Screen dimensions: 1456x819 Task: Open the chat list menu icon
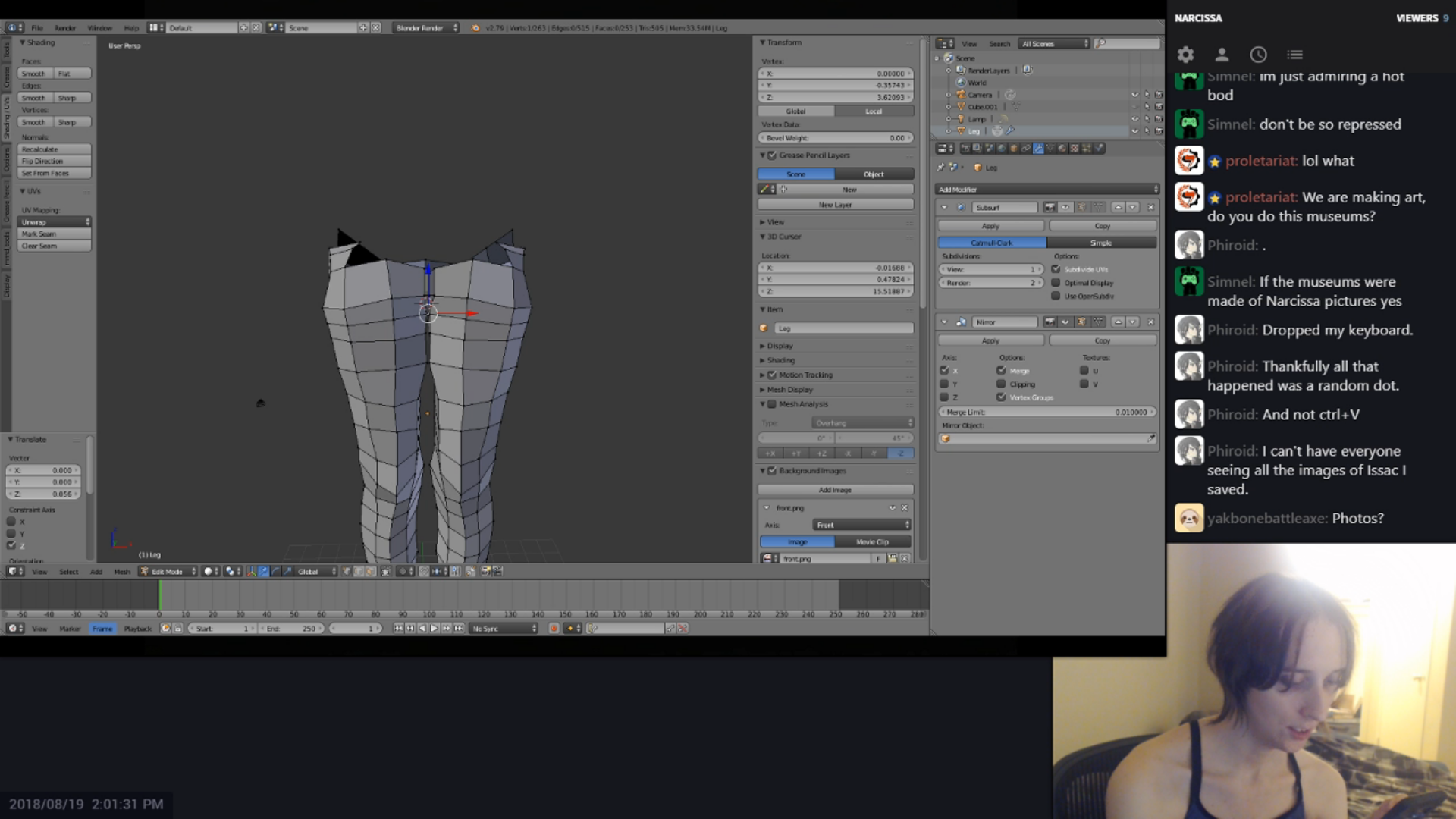click(x=1294, y=55)
